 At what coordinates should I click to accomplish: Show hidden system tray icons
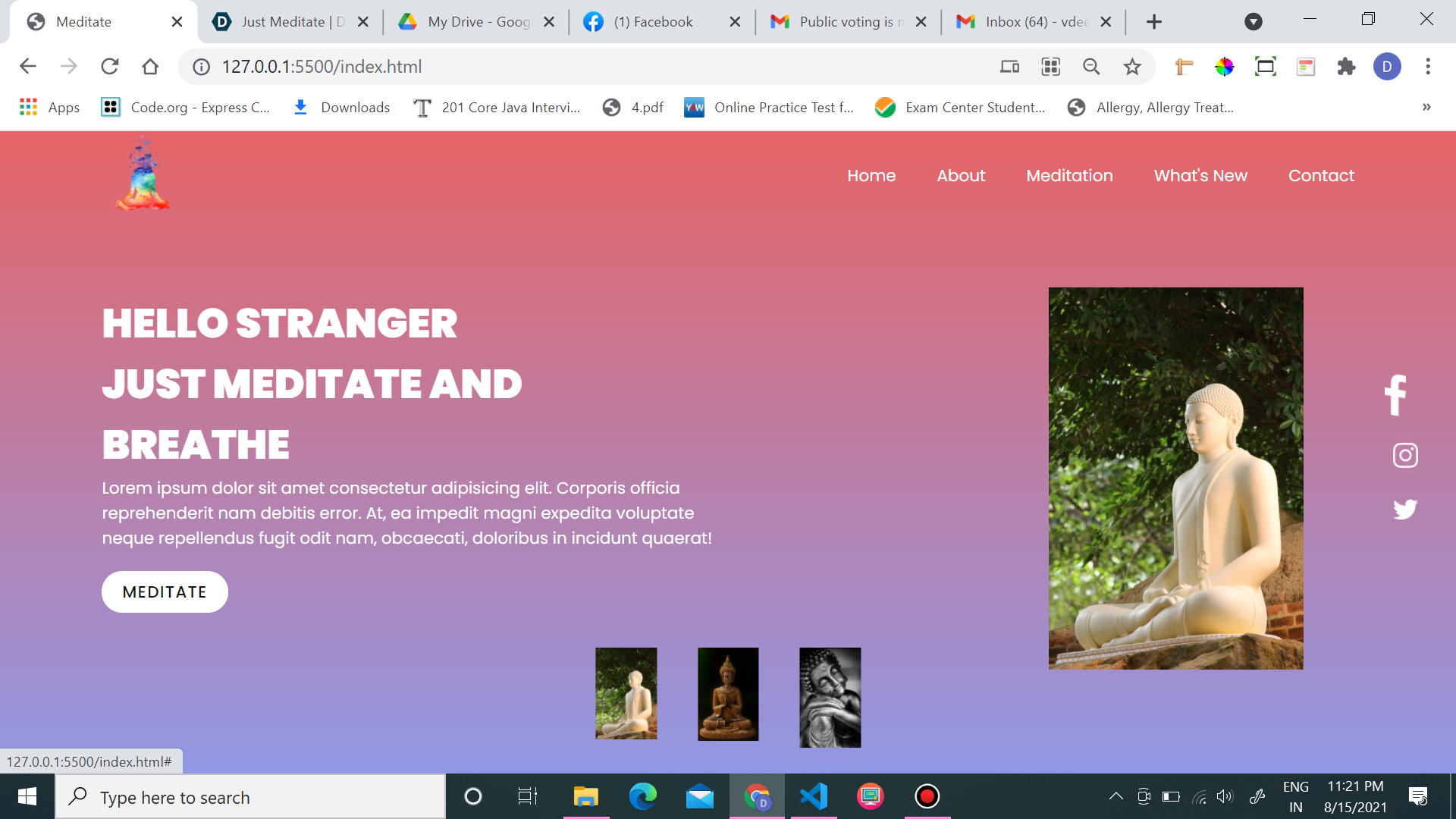click(x=1116, y=796)
